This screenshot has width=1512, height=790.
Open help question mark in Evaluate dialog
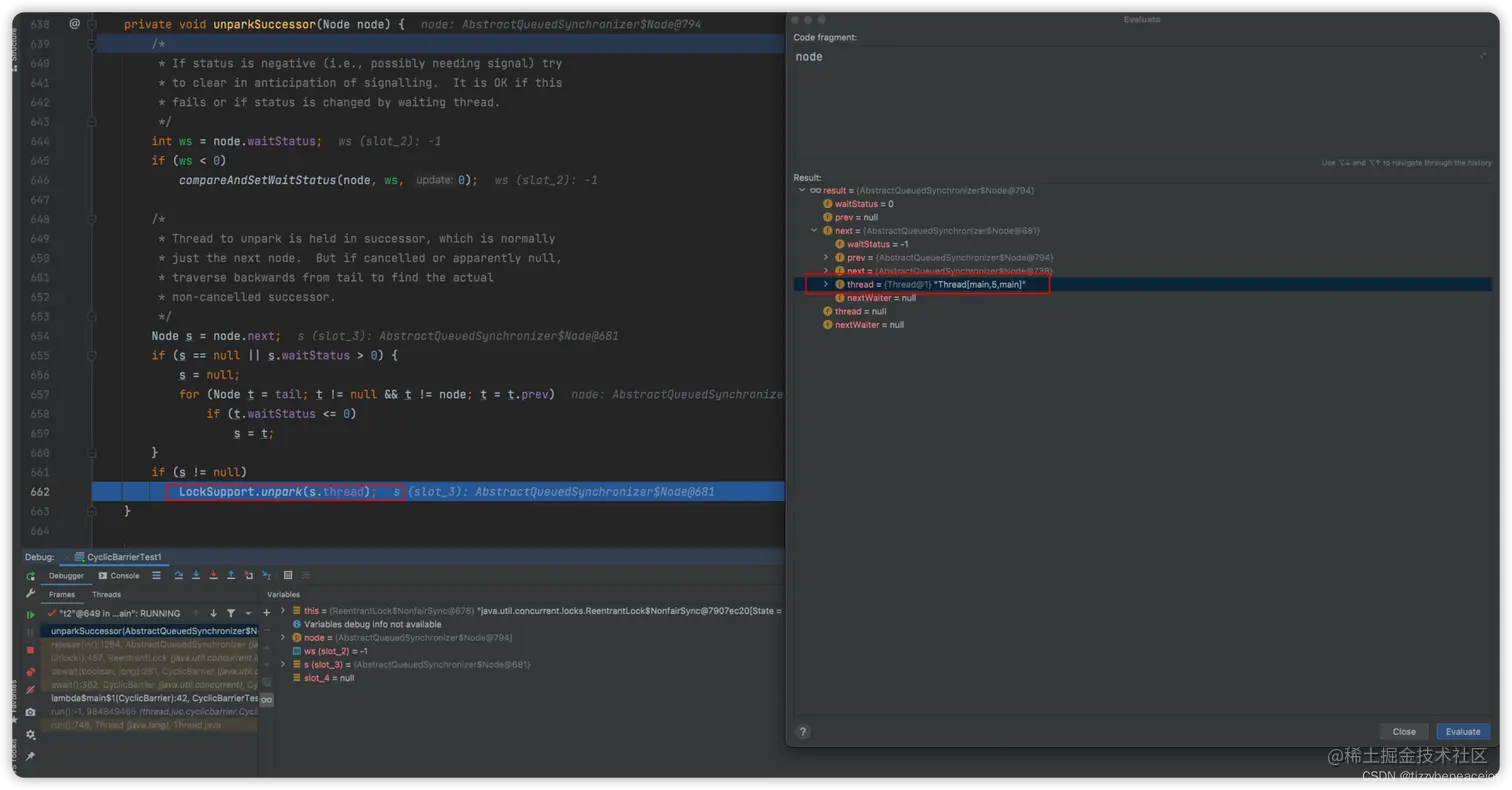[803, 732]
